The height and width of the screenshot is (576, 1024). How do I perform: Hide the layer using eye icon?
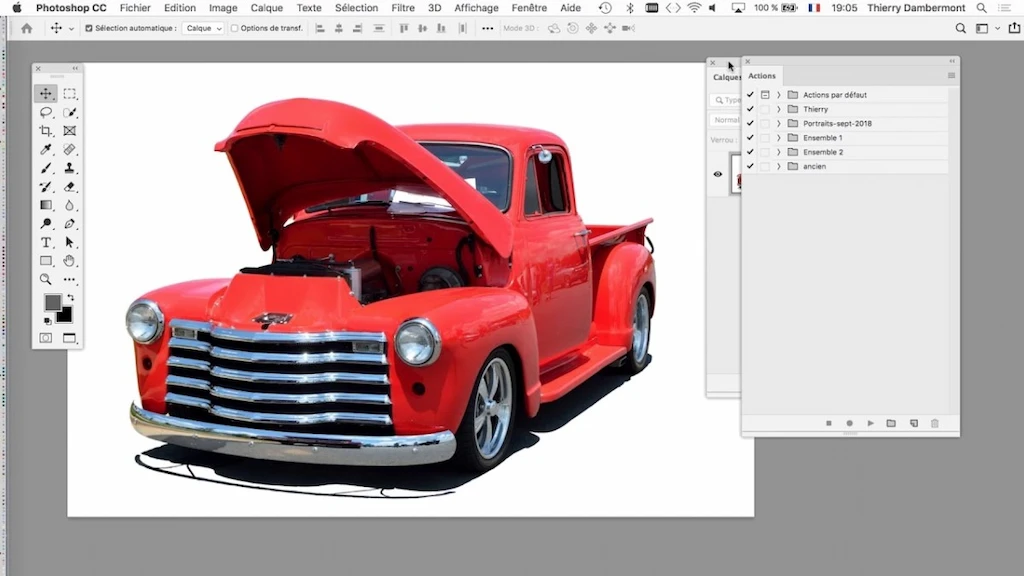click(x=717, y=174)
